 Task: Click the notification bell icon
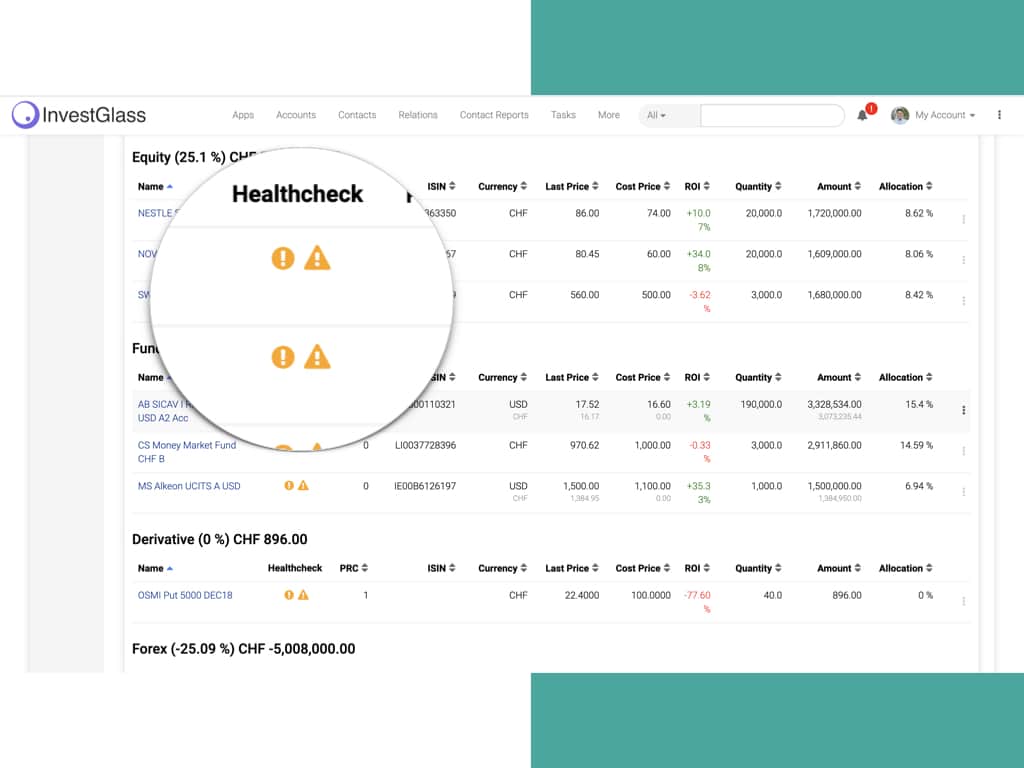click(x=864, y=115)
